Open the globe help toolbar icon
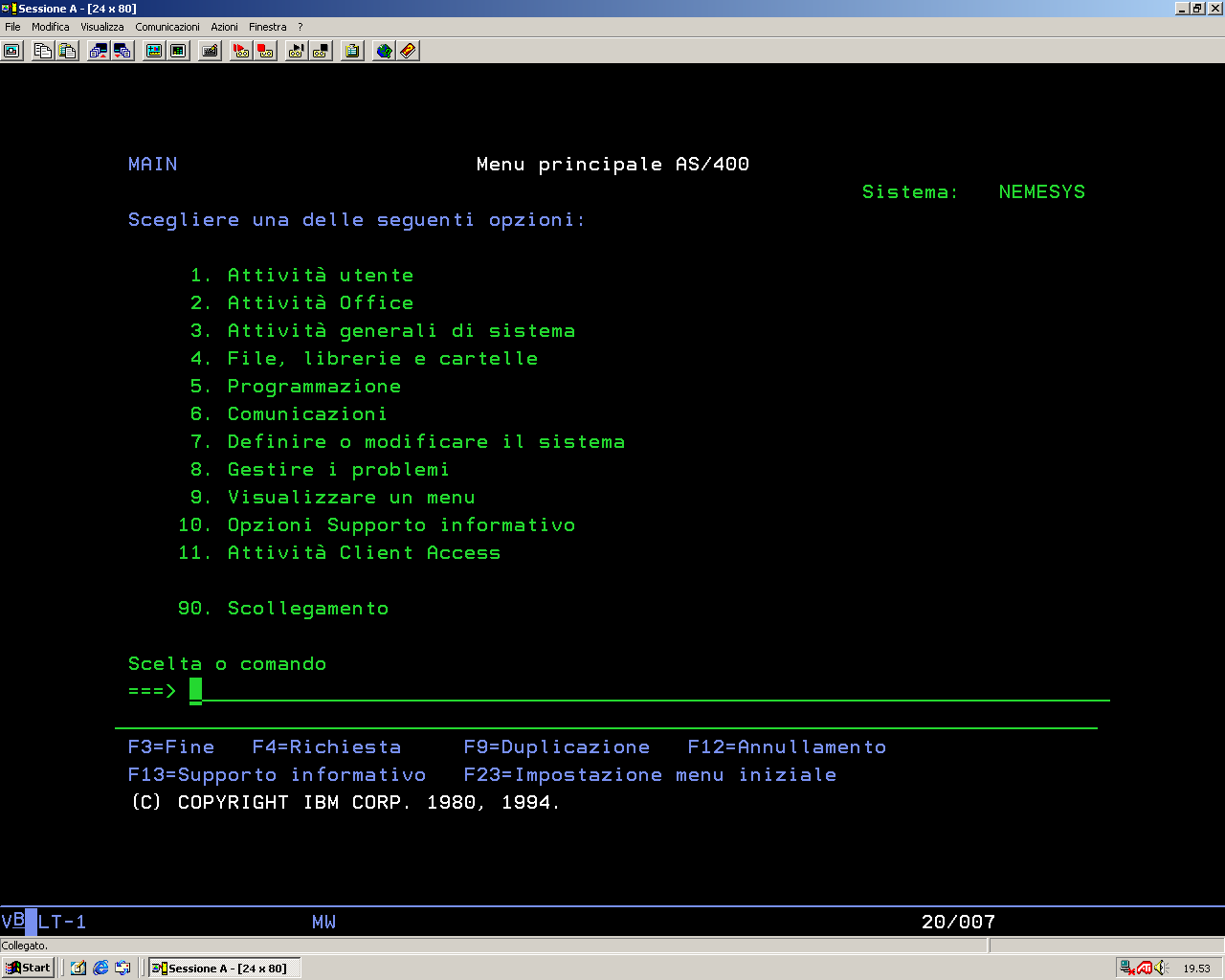This screenshot has height=980, width=1225. (x=384, y=51)
